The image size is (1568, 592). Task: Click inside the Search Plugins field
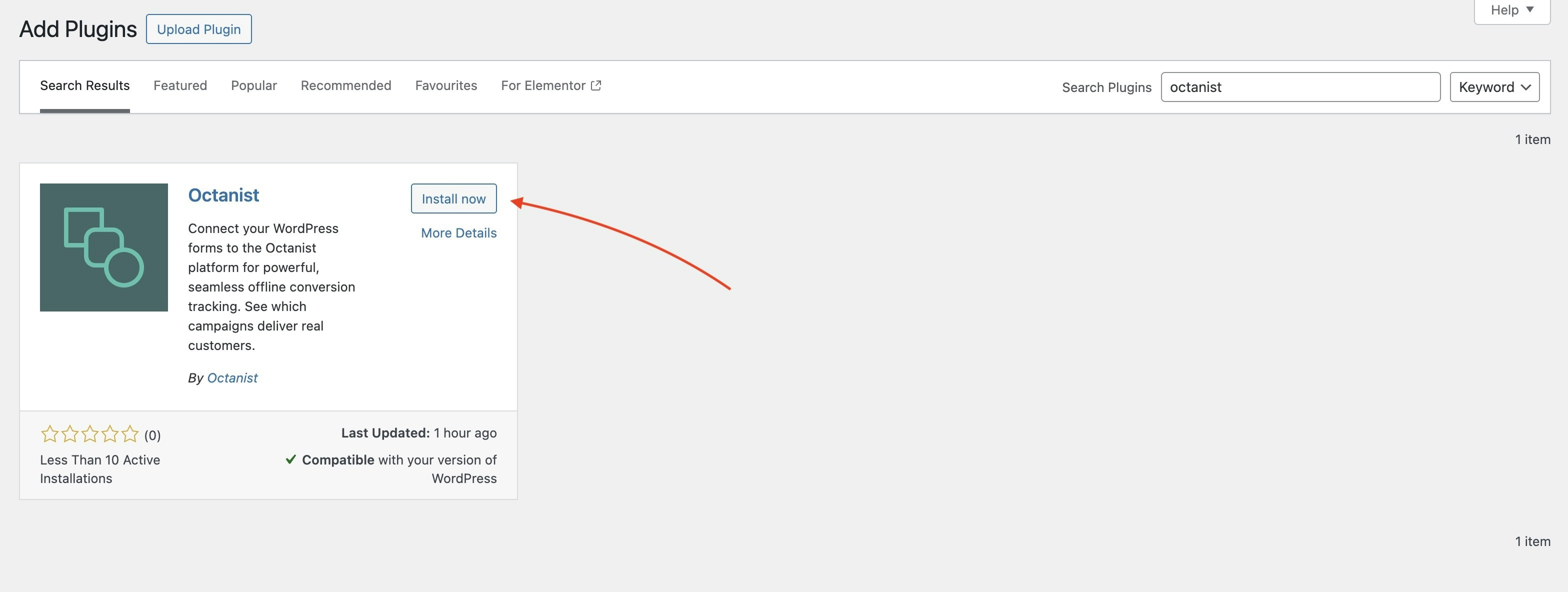point(1300,87)
